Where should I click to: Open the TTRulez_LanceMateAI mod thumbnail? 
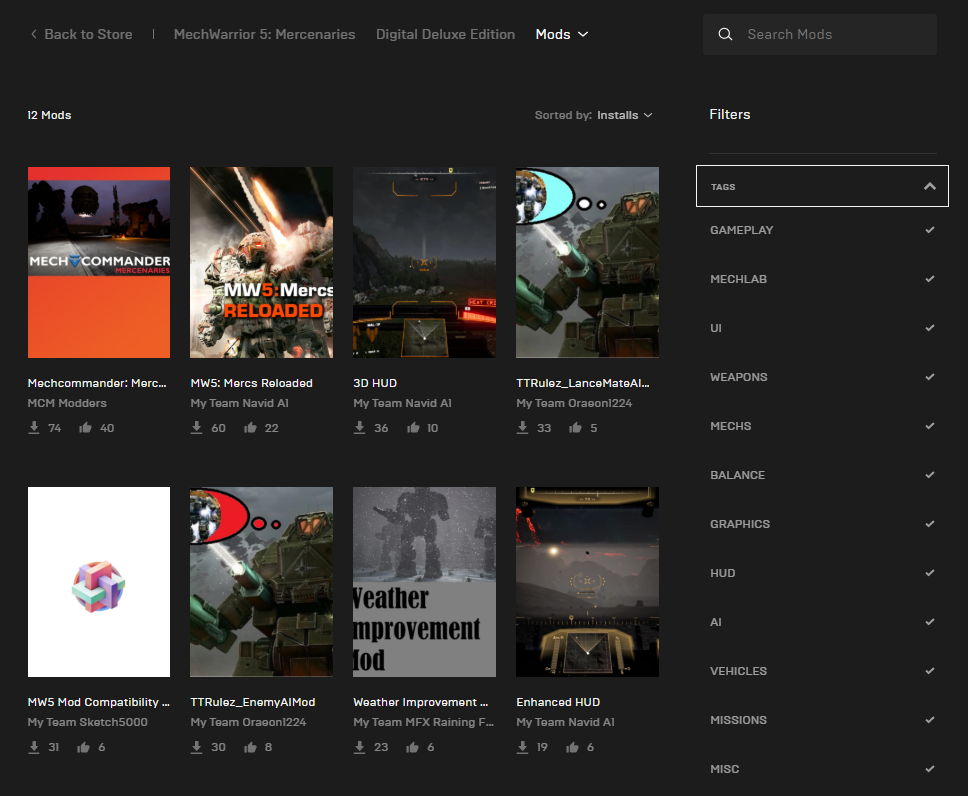587,262
